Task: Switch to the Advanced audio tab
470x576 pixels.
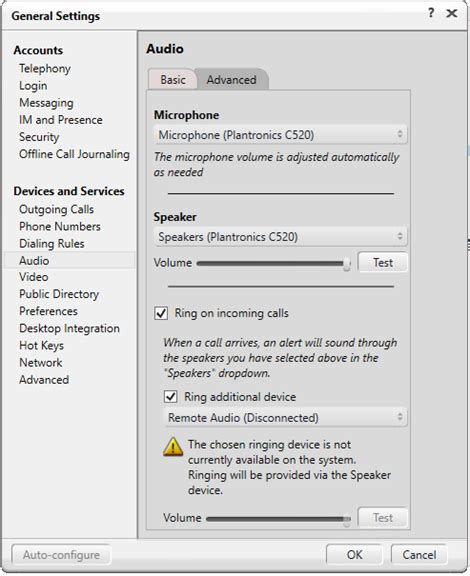Action: (232, 79)
